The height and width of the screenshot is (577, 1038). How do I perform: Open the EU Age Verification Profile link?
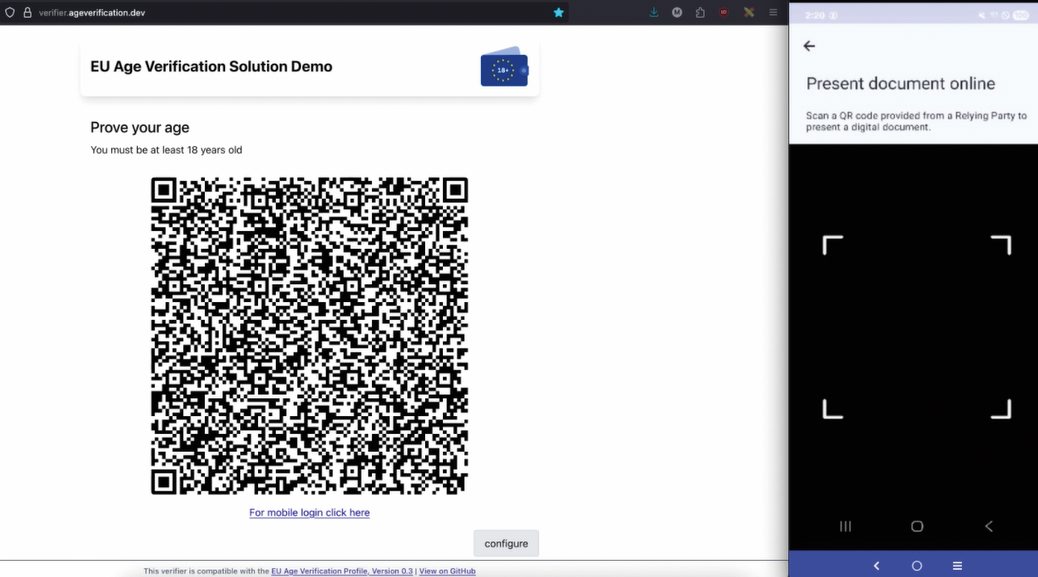[342, 571]
